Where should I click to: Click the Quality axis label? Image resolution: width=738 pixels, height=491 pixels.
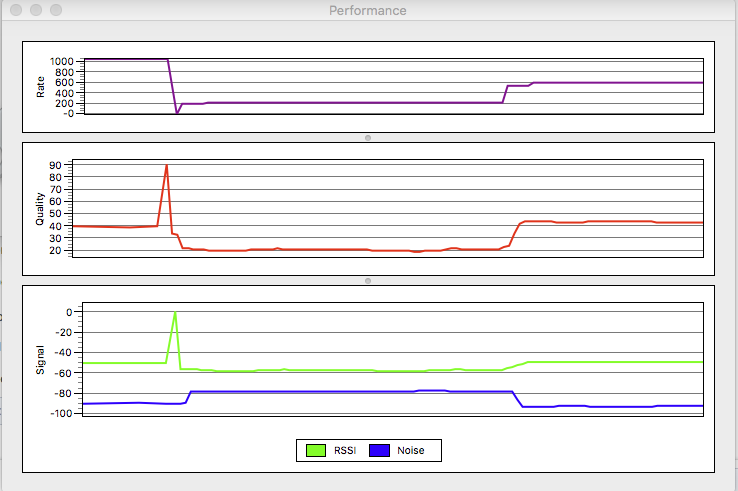40,209
